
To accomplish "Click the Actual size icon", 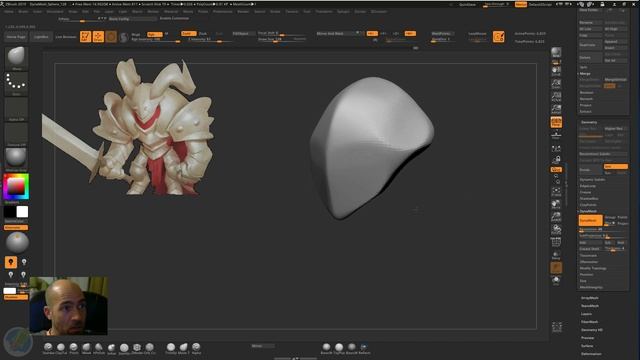I will point(556,97).
